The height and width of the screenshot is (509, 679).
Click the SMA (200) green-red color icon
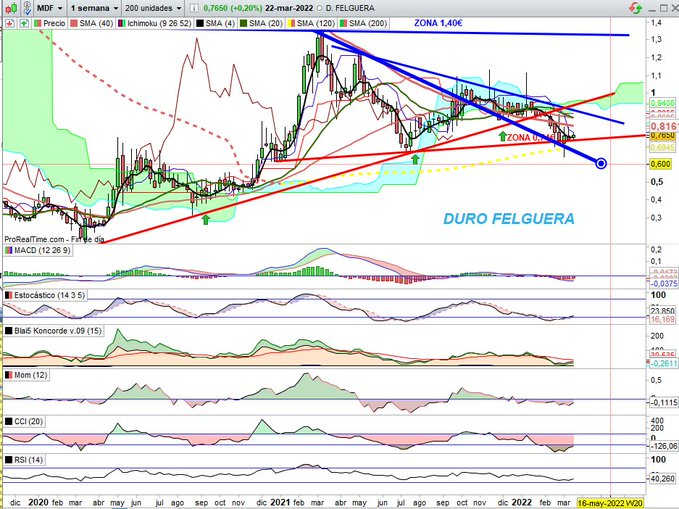tap(343, 23)
